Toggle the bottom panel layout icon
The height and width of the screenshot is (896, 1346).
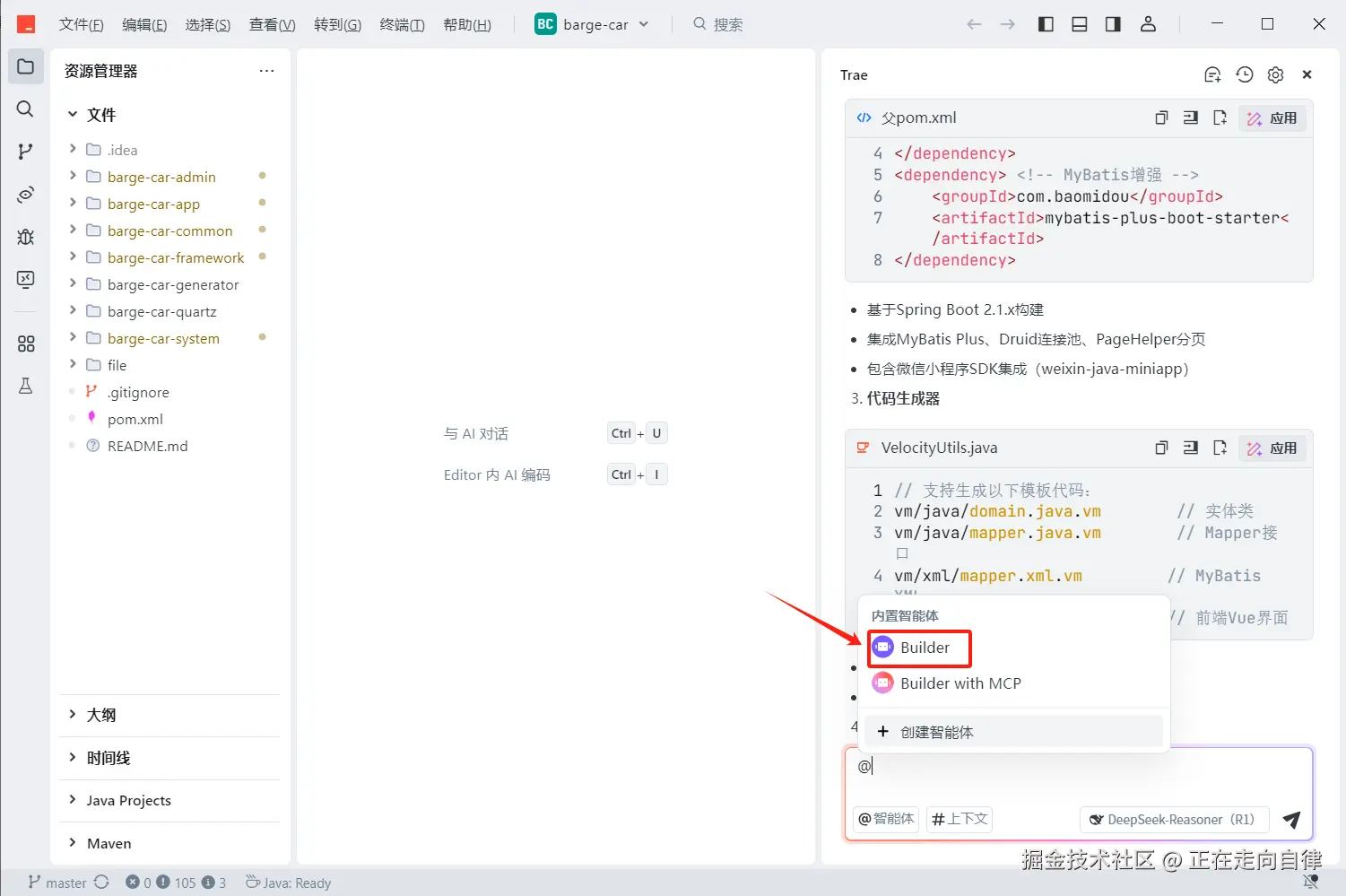coord(1080,24)
